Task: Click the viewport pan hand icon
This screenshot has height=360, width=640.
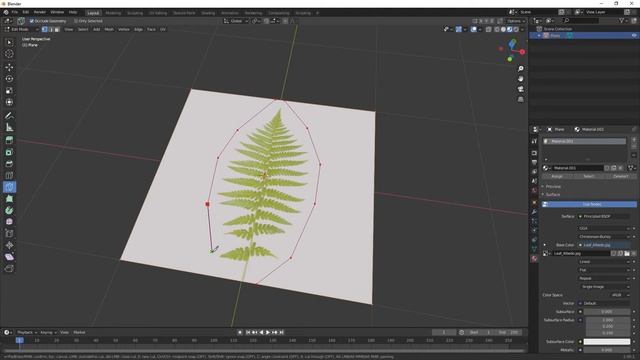Action: [x=520, y=79]
